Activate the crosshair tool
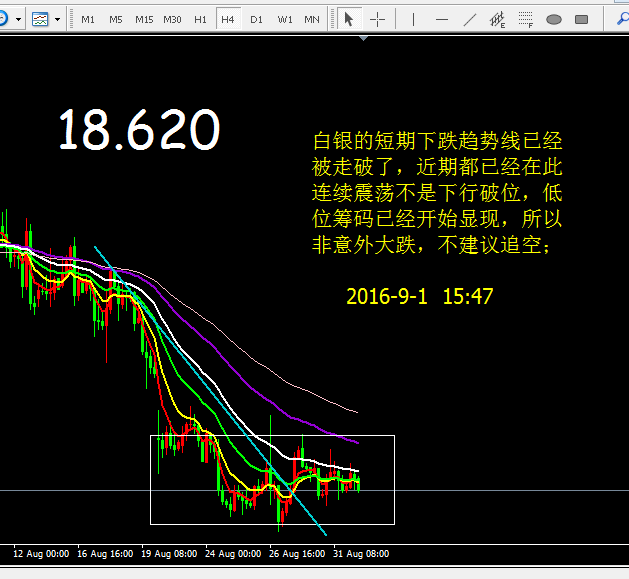This screenshot has width=629, height=579. 377,19
